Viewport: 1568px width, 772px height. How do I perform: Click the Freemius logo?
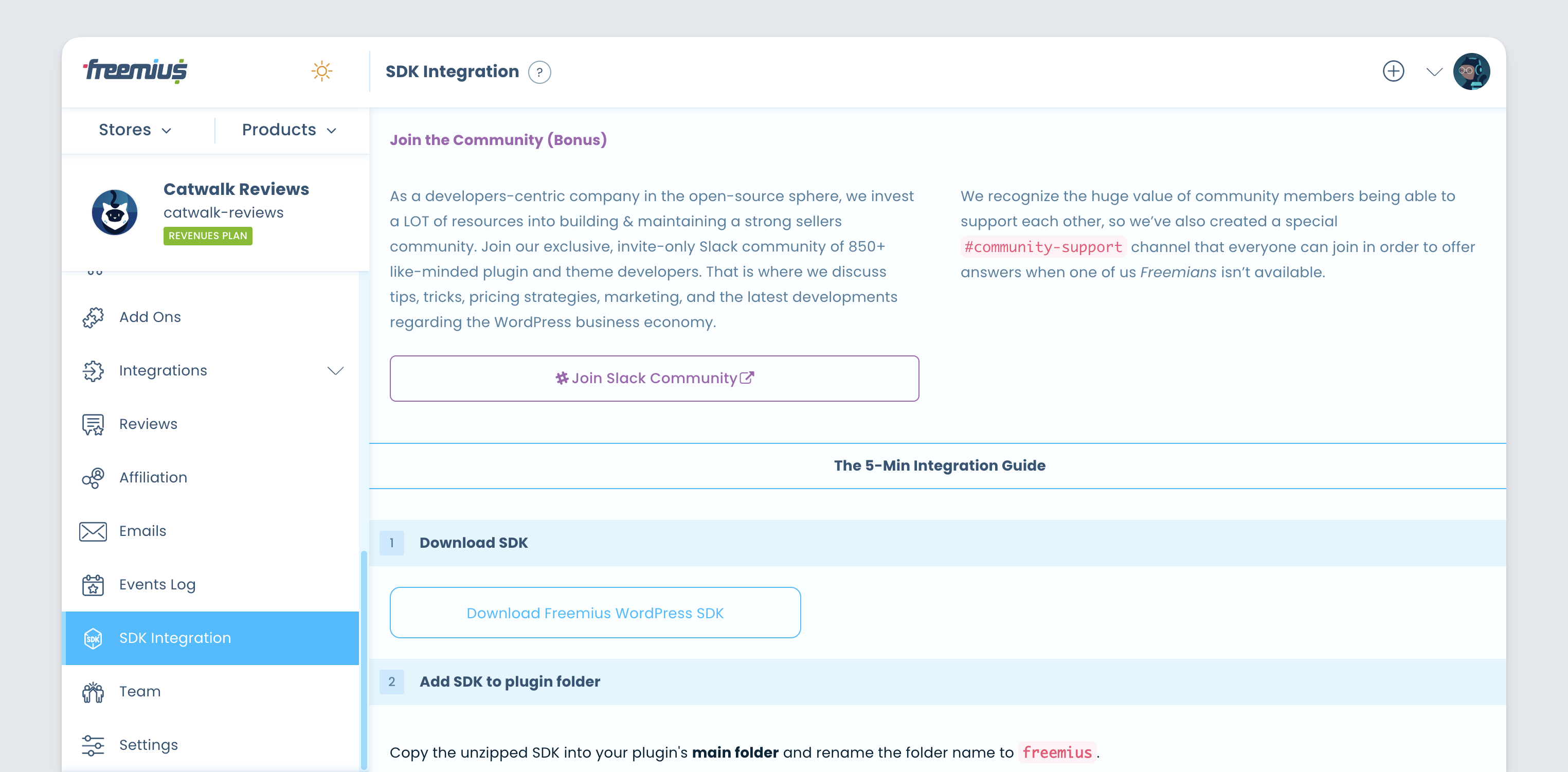tap(135, 70)
